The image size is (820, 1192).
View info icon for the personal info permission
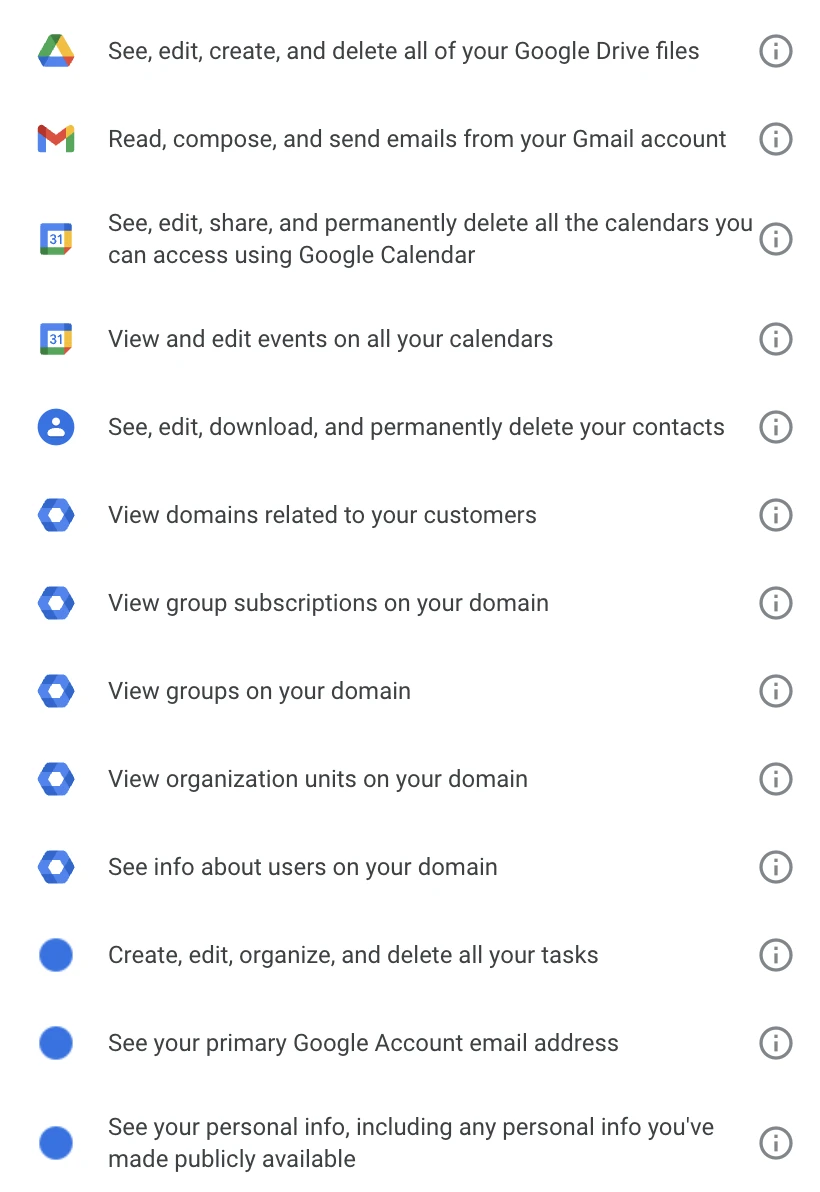coord(776,1143)
